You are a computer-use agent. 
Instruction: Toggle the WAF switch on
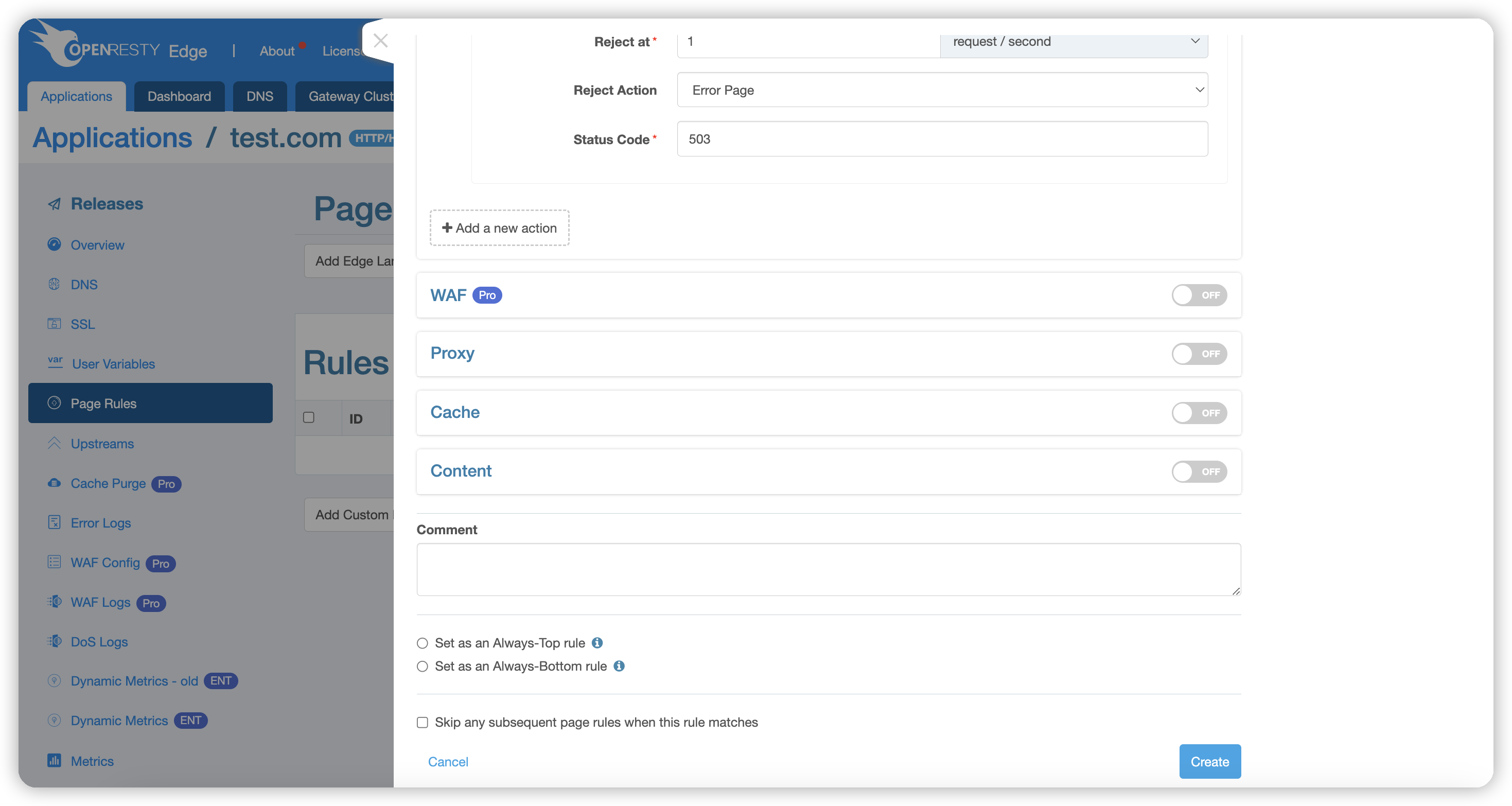pos(1199,295)
